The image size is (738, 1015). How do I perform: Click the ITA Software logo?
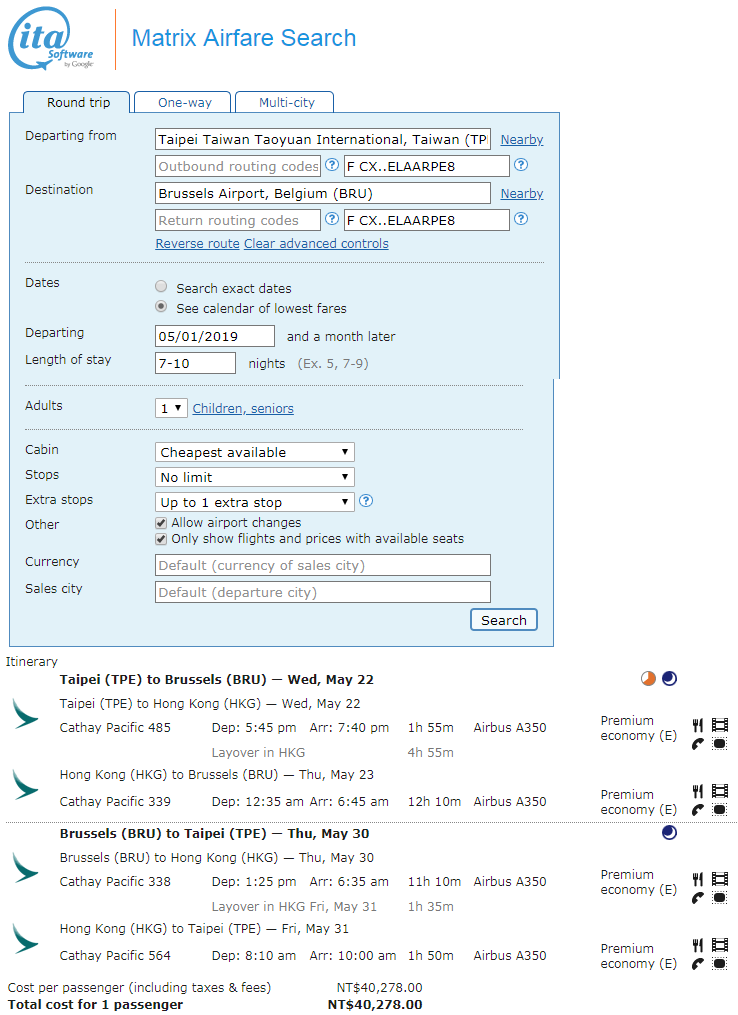coord(51,38)
